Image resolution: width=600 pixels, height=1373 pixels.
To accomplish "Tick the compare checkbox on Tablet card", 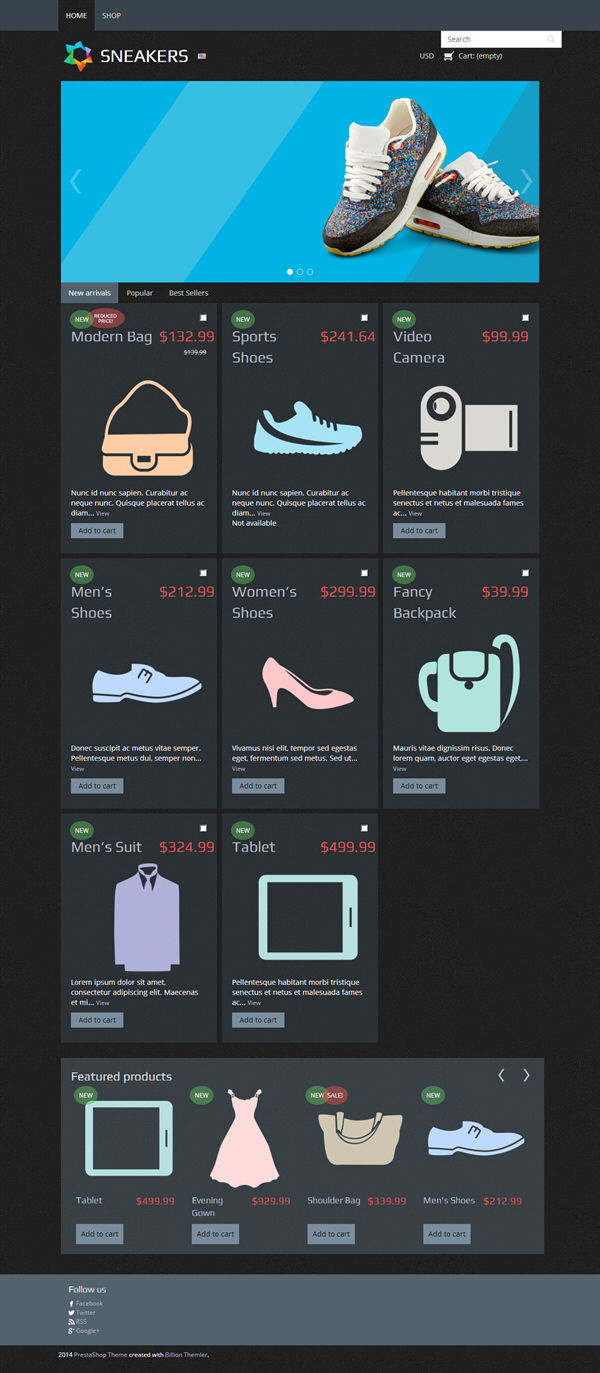I will (x=364, y=828).
